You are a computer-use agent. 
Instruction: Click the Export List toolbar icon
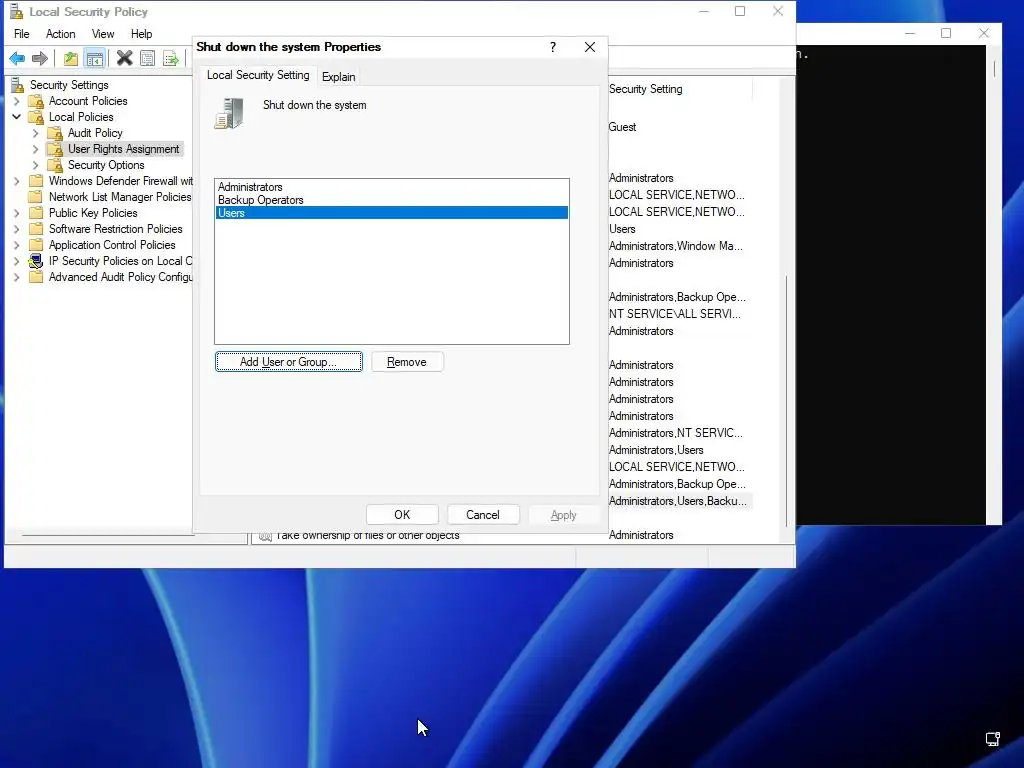pyautogui.click(x=170, y=59)
